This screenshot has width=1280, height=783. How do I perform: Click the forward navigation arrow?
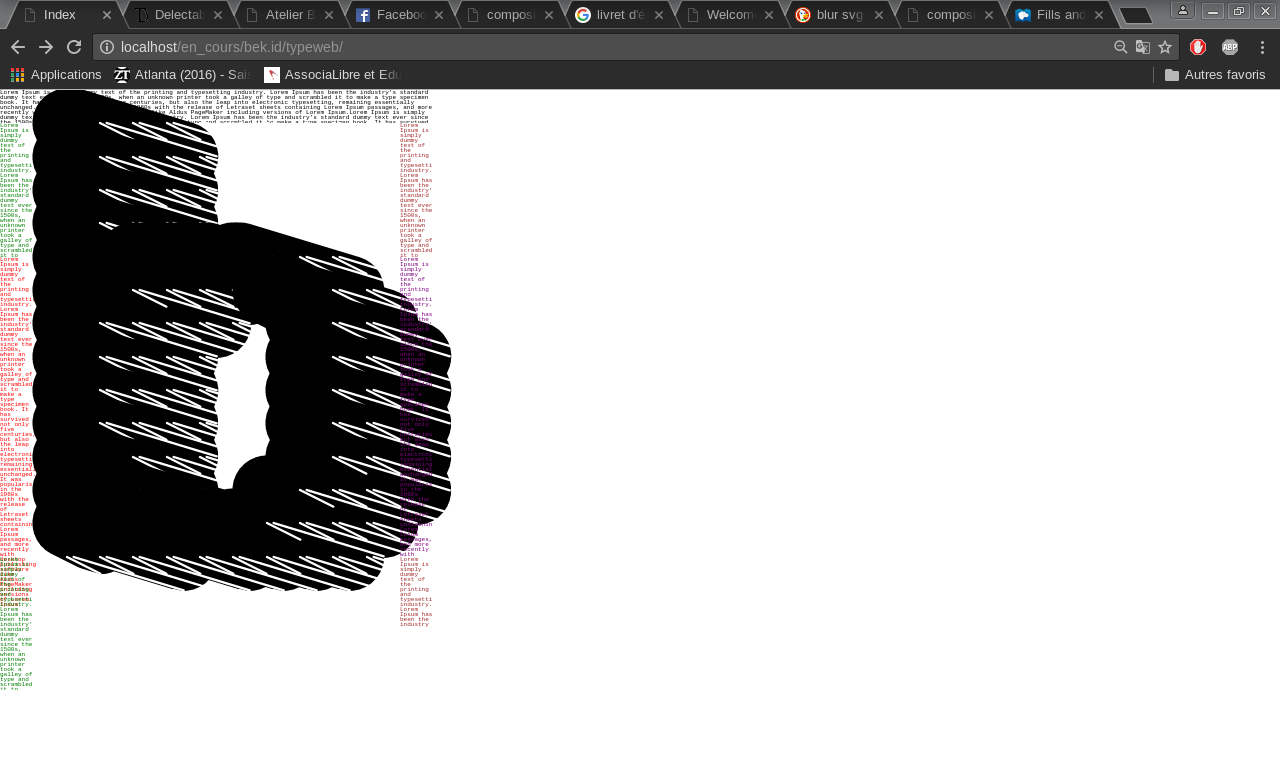(46, 47)
